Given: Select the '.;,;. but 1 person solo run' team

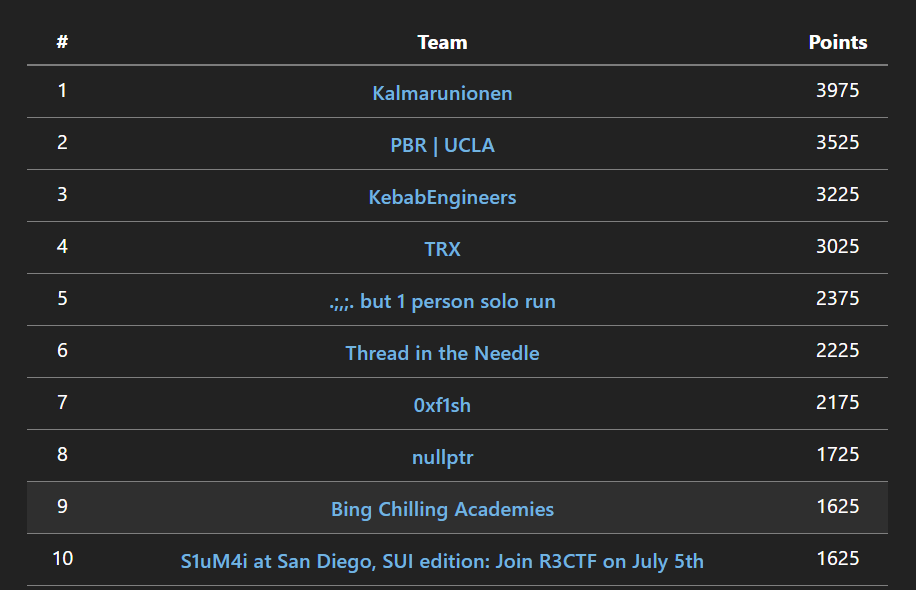Looking at the screenshot, I should (x=442, y=301).
